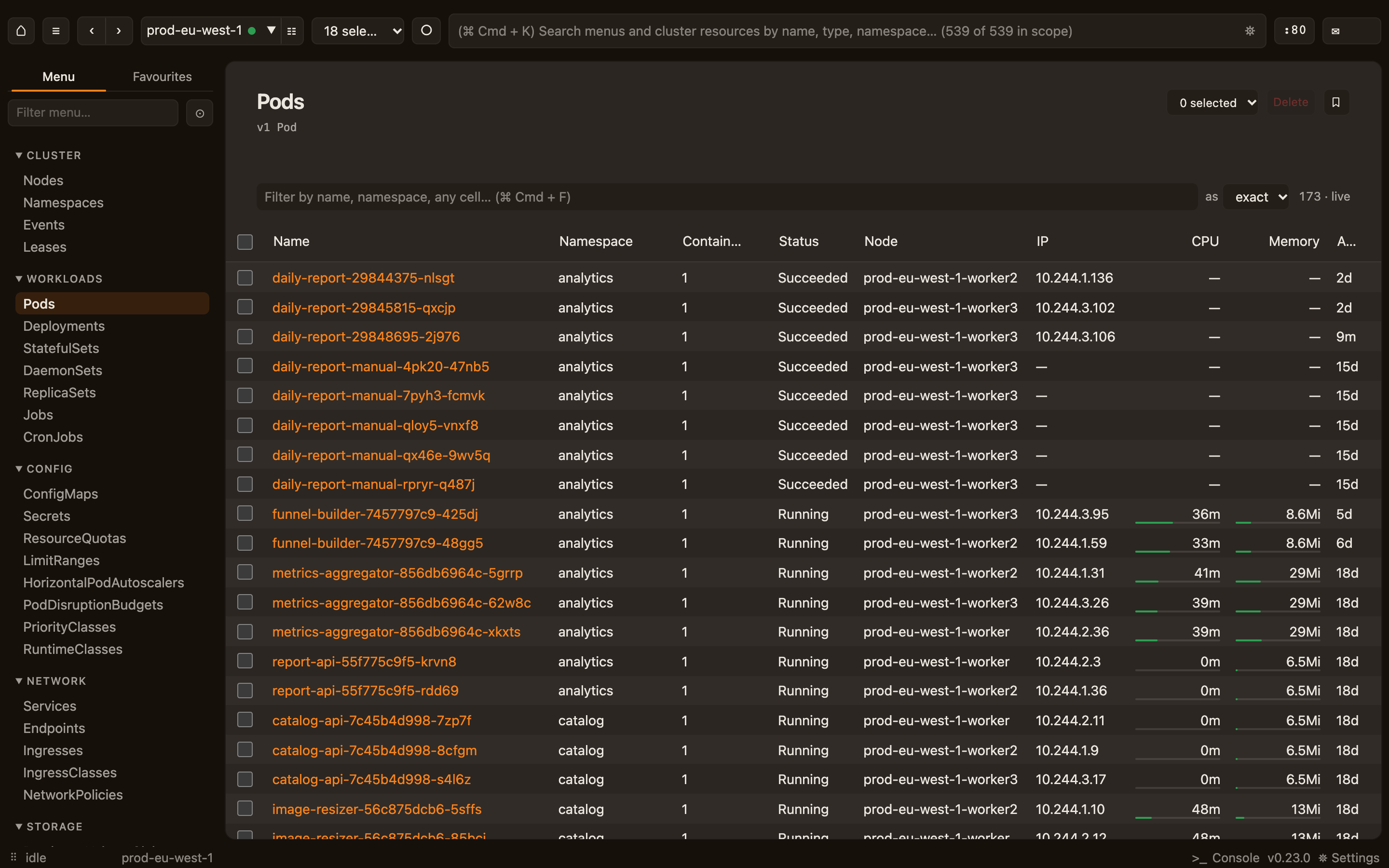1389x868 pixels.
Task: Open the 18 selected namespaces dropdown
Action: pyautogui.click(x=357, y=31)
